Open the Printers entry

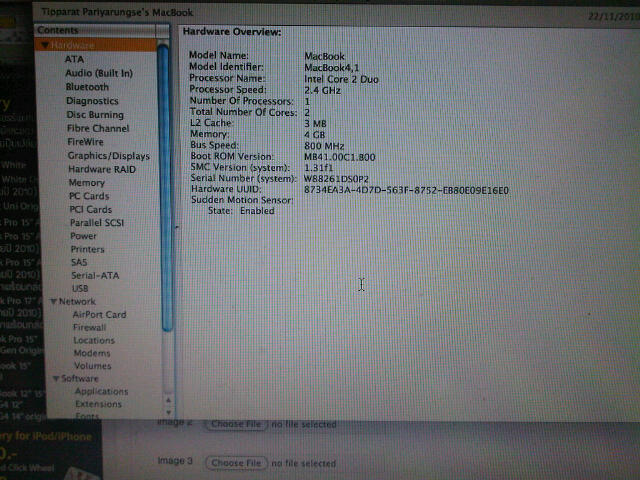pos(87,249)
